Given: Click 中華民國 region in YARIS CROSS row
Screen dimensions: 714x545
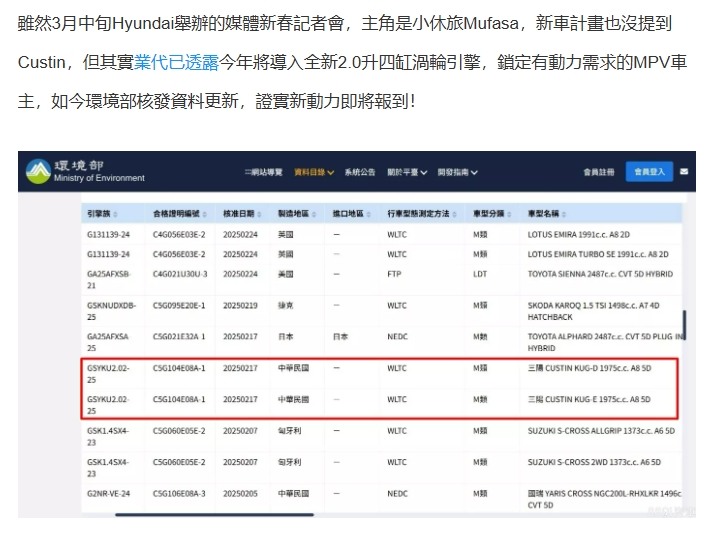Looking at the screenshot, I should [293, 494].
